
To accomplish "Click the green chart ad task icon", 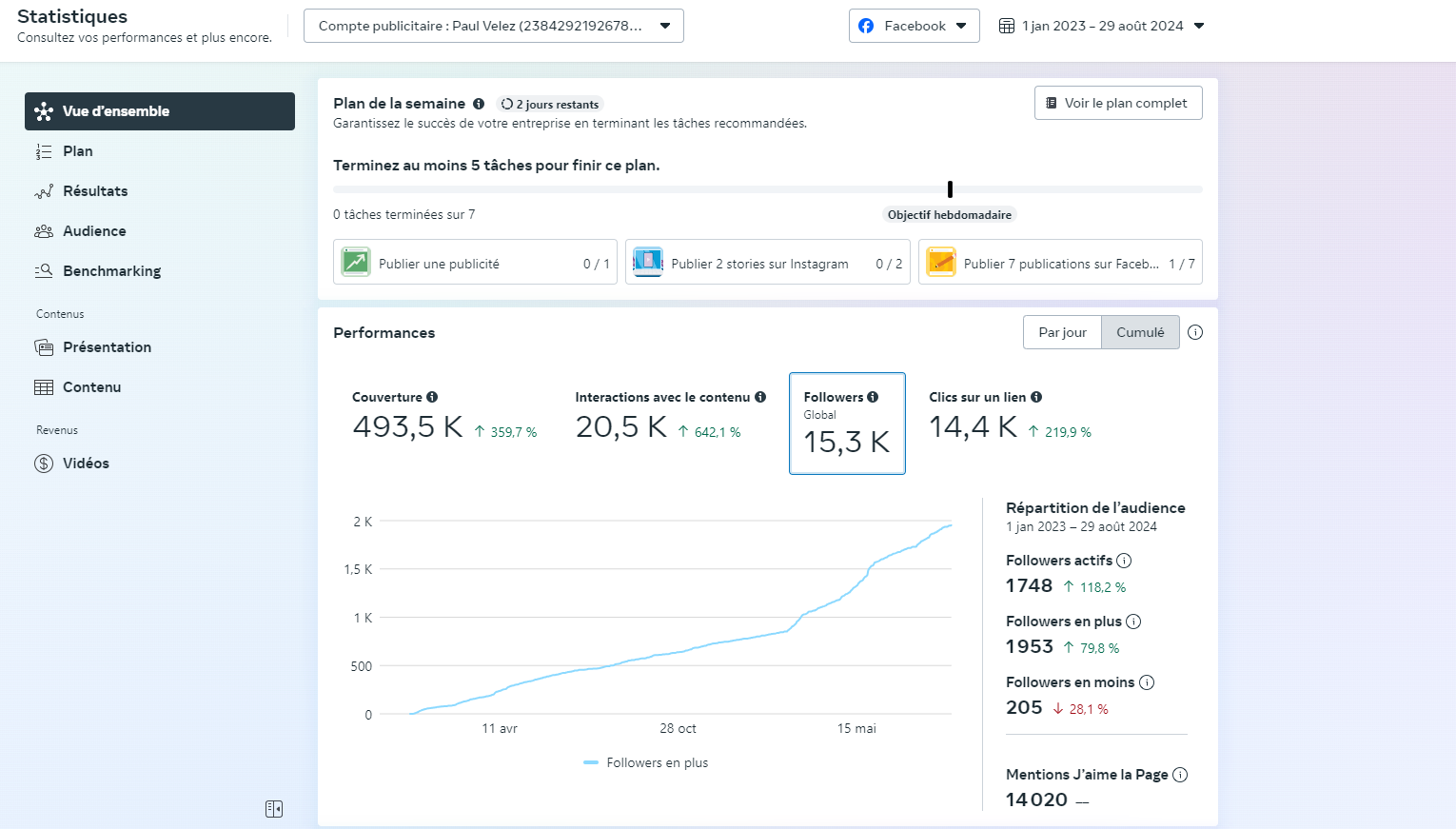I will pyautogui.click(x=356, y=262).
